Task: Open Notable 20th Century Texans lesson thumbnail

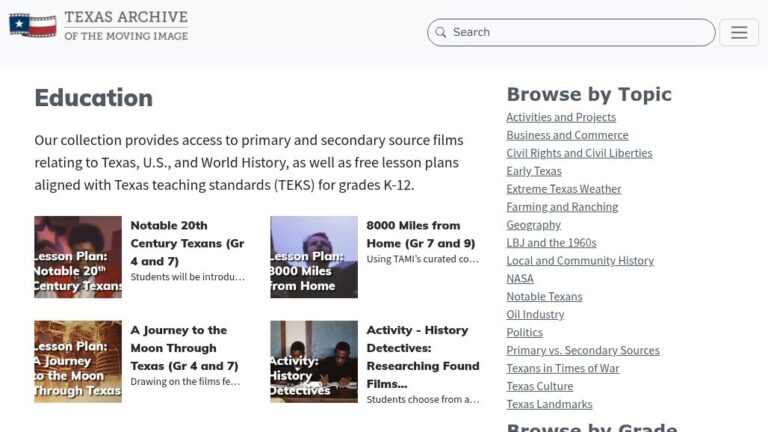Action: coord(78,257)
